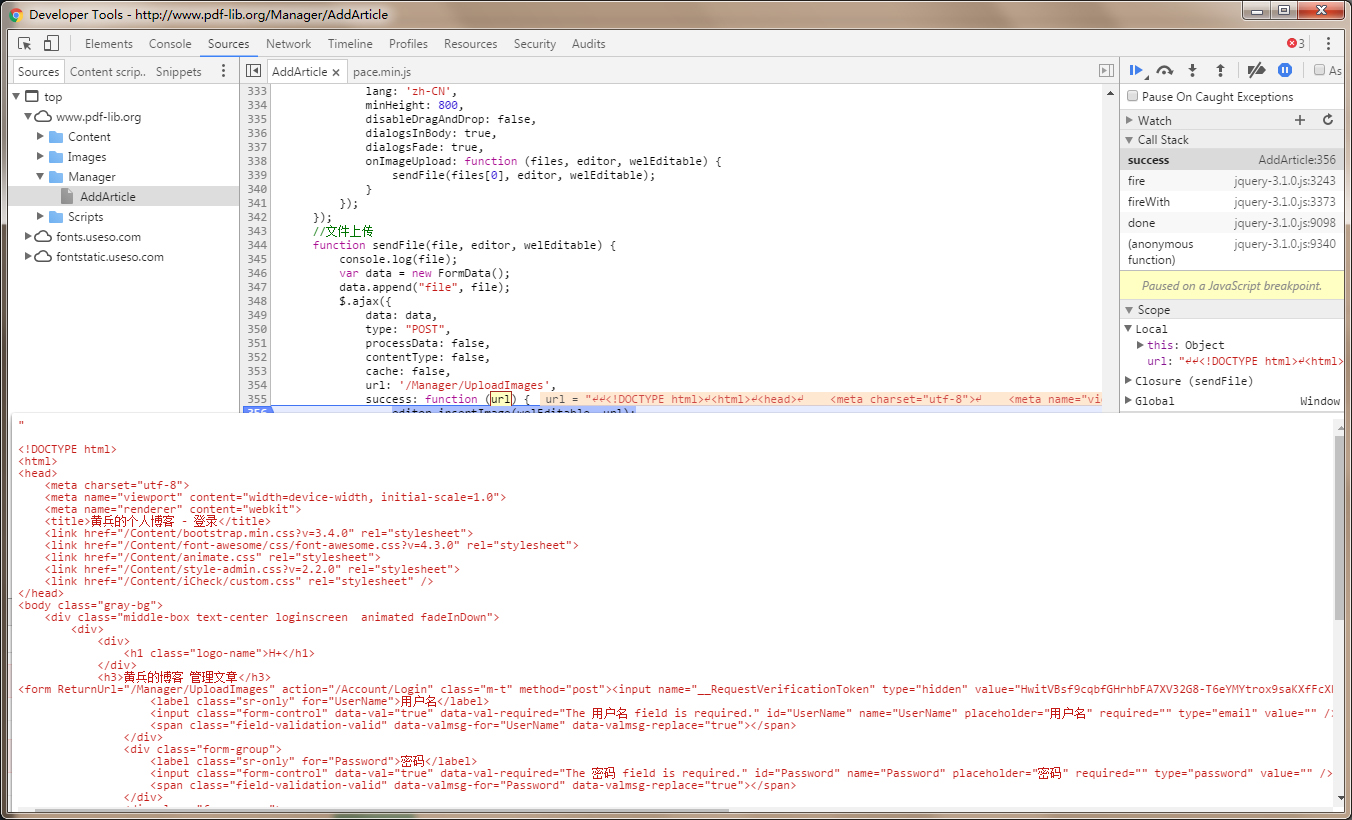The height and width of the screenshot is (820, 1352).
Task: Add a new watch expression
Action: point(1300,120)
